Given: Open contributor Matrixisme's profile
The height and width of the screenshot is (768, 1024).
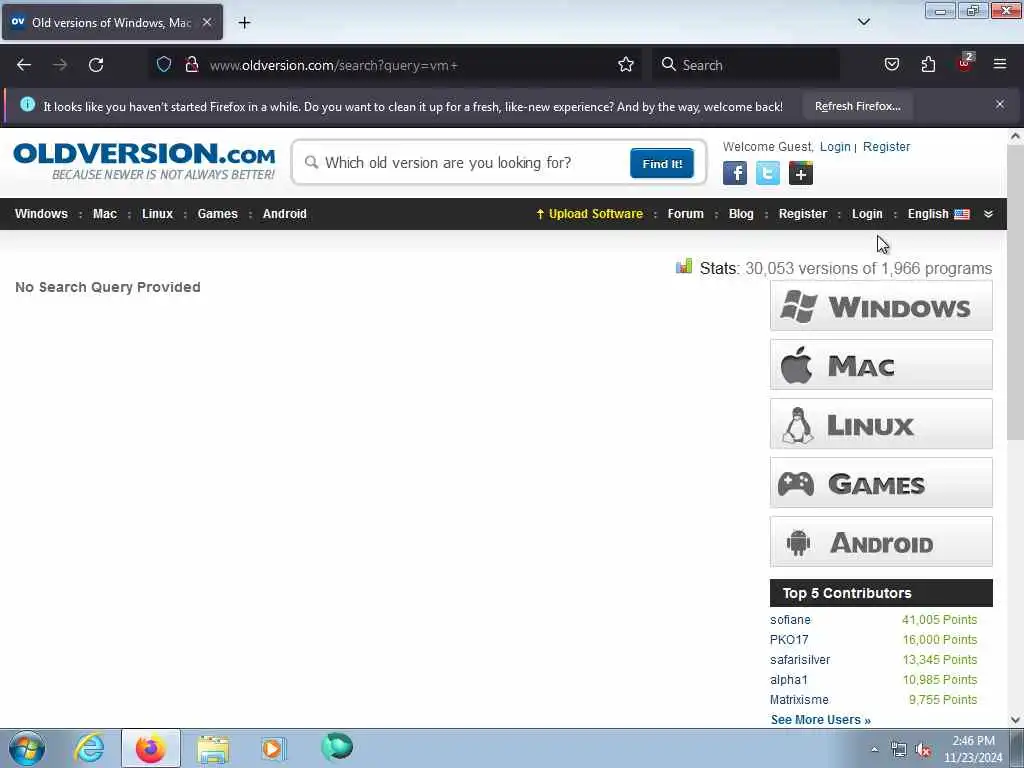Looking at the screenshot, I should pyautogui.click(x=799, y=700).
